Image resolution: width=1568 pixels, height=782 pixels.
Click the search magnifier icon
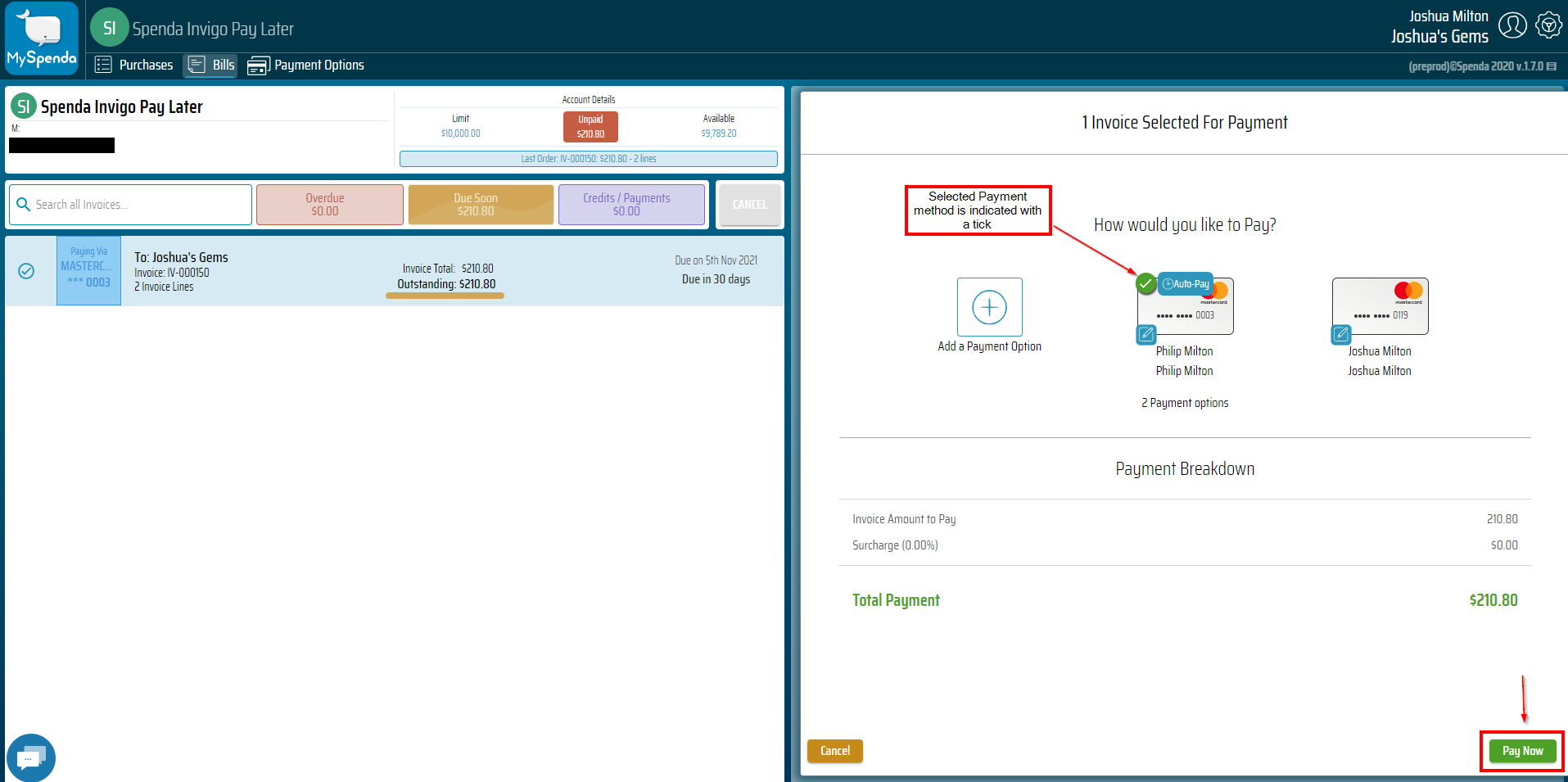click(24, 205)
